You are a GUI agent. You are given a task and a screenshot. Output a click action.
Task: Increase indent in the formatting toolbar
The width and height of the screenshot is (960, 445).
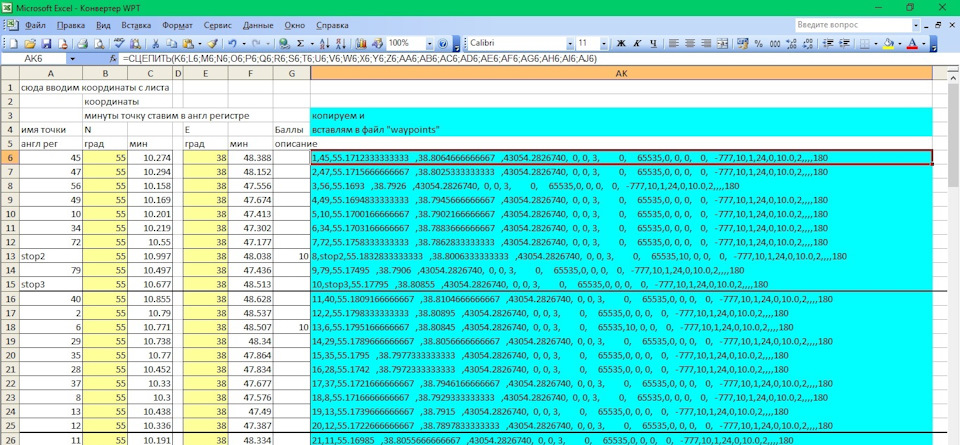pyautogui.click(x=844, y=44)
